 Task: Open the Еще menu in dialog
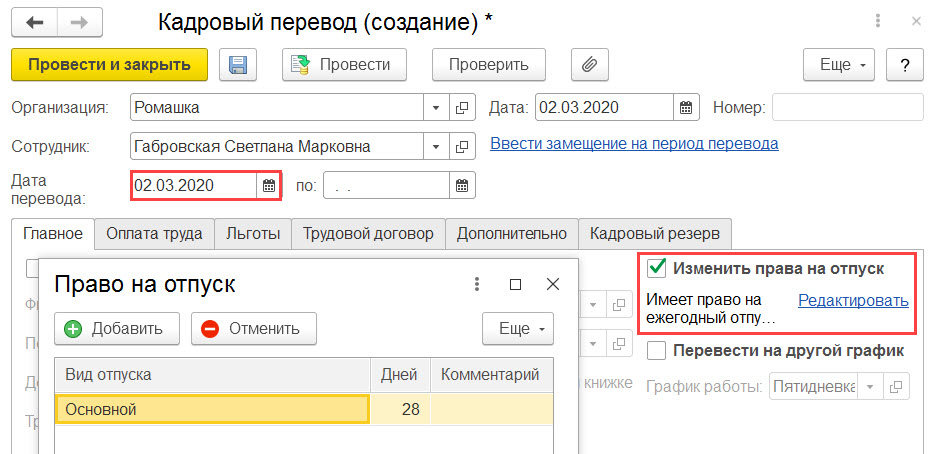click(x=518, y=328)
